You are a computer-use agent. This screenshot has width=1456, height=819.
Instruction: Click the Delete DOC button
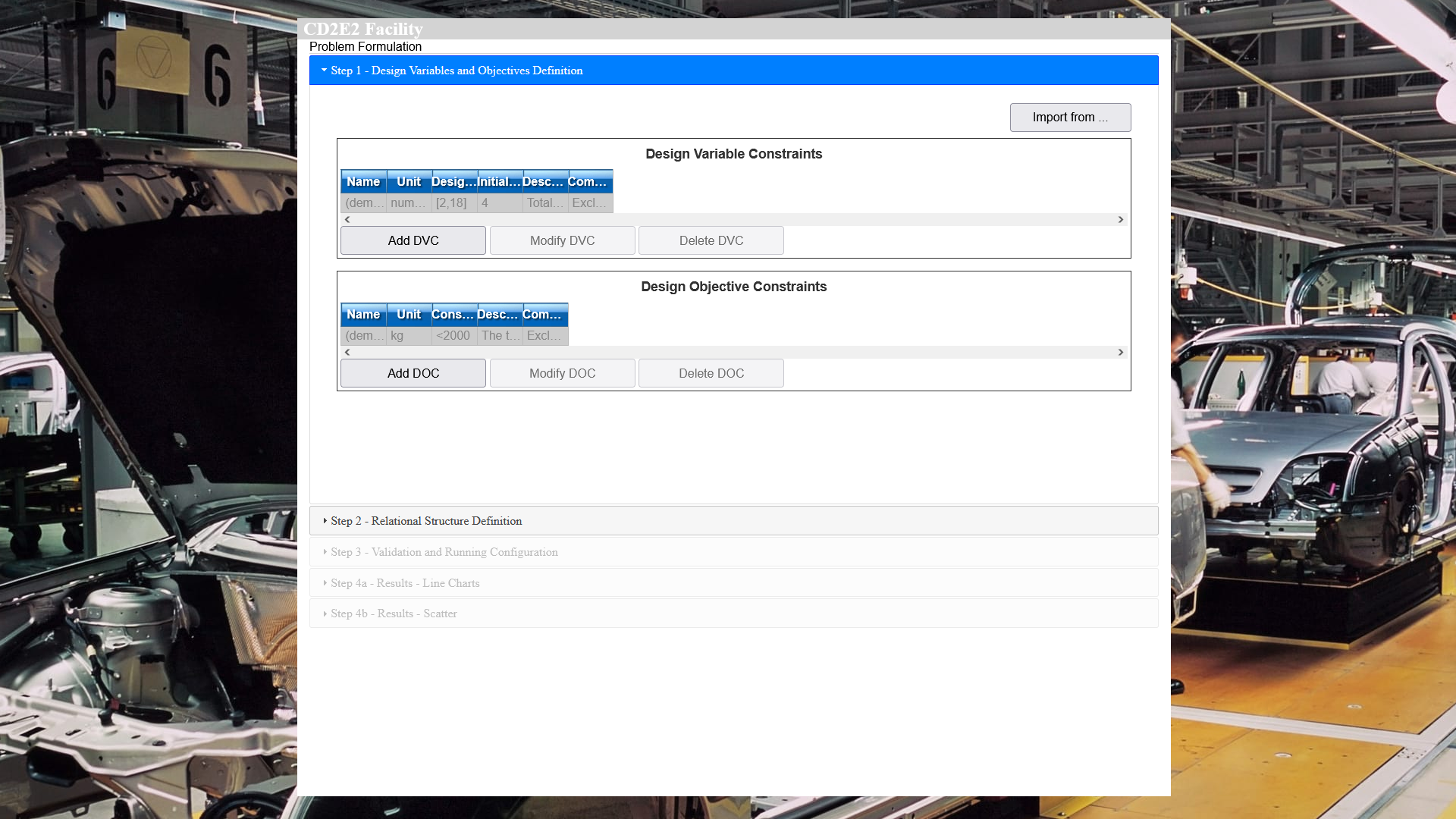click(711, 373)
